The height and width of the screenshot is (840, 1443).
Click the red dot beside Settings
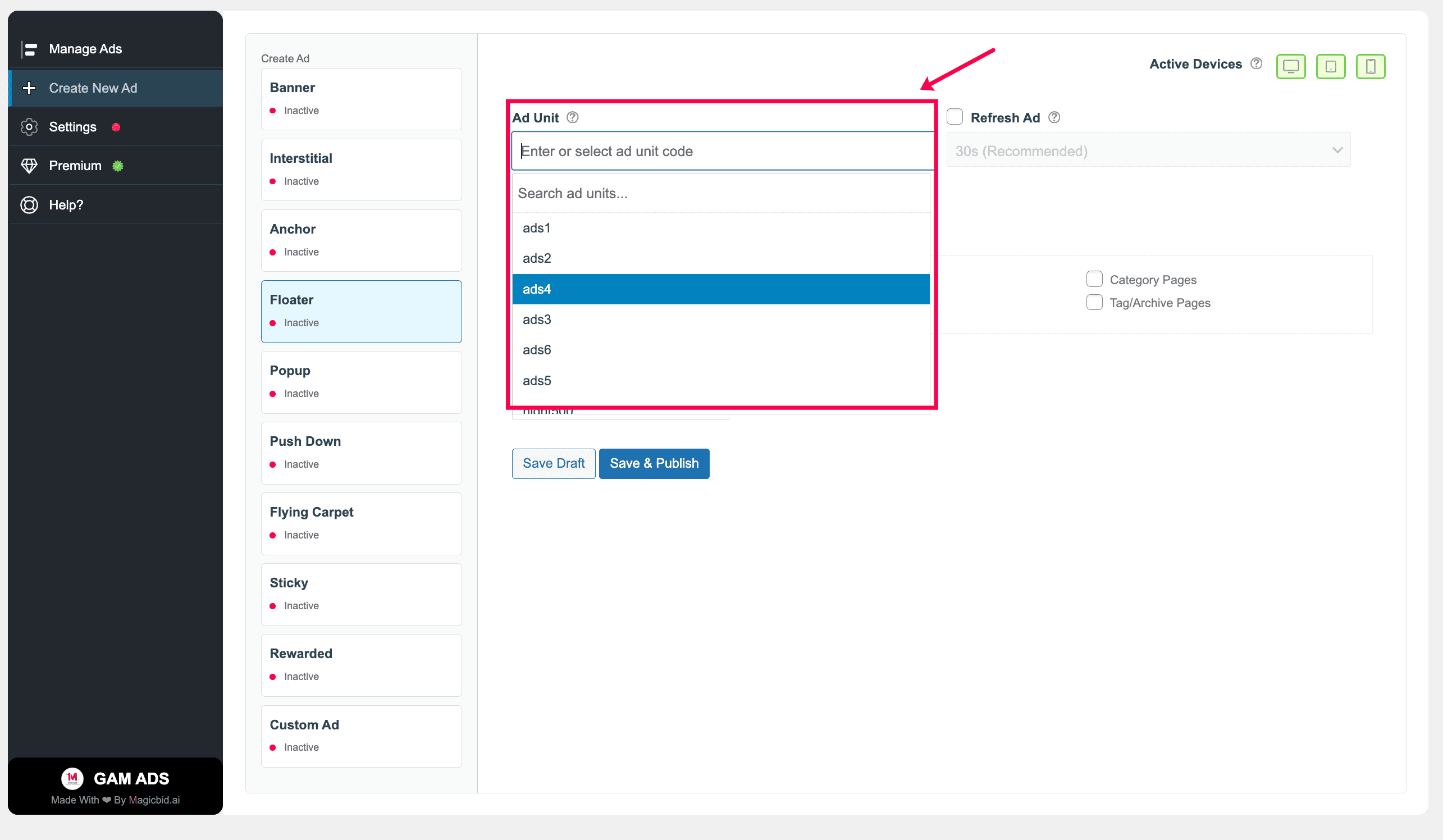[x=116, y=127]
